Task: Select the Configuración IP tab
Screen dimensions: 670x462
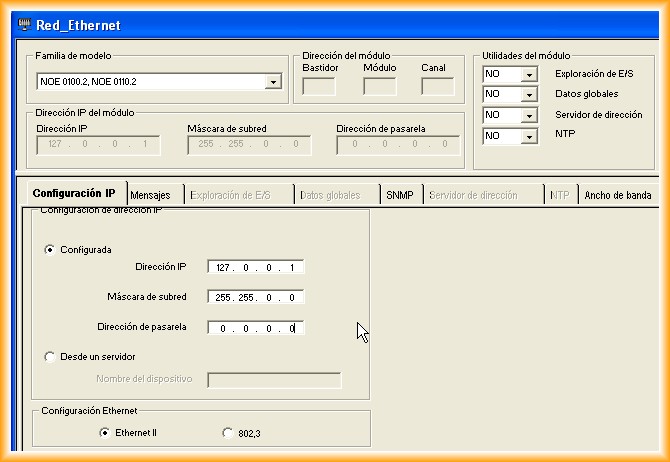Action: pos(73,194)
